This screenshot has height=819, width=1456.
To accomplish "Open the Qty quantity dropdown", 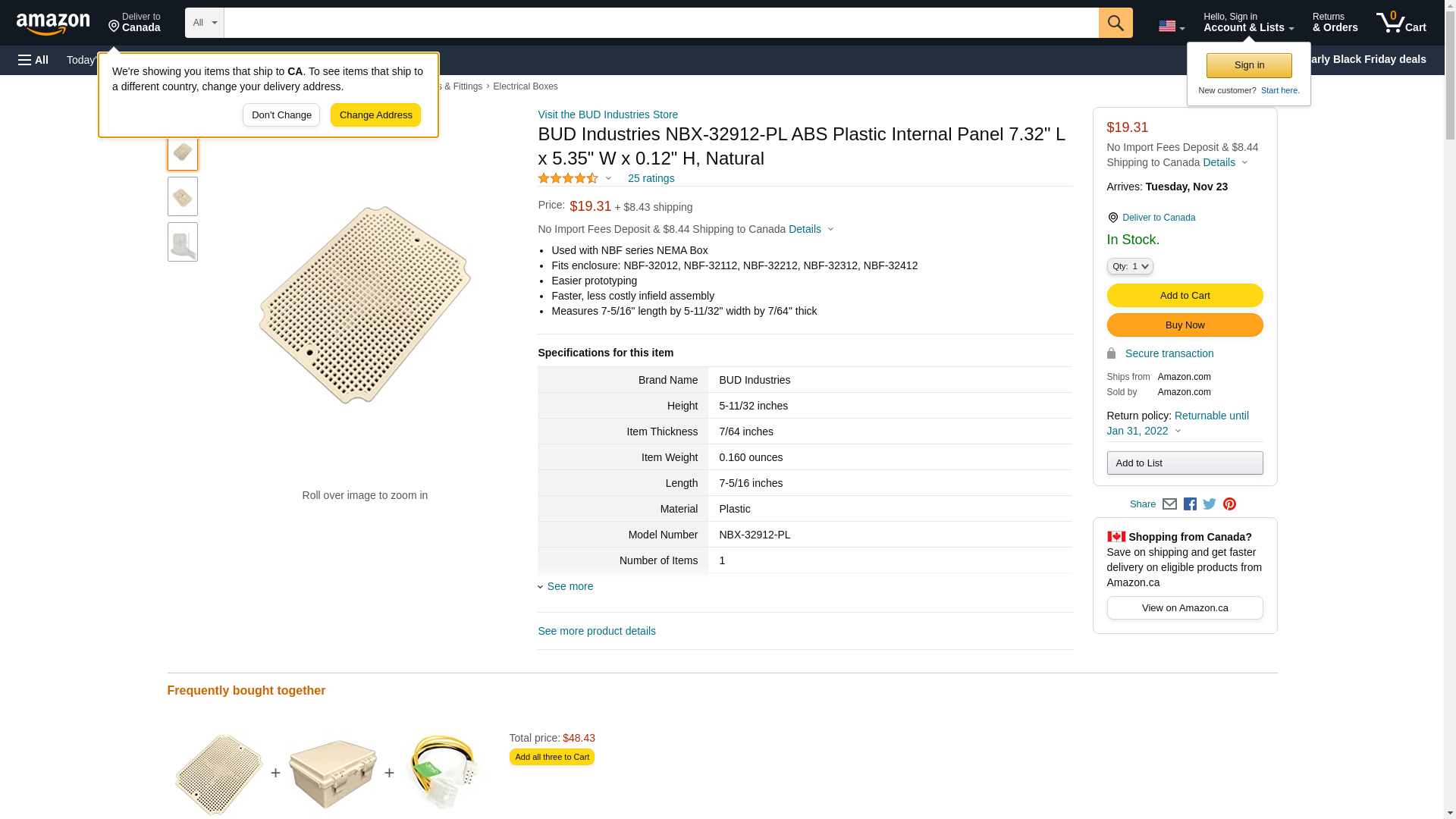I will pos(1129,266).
